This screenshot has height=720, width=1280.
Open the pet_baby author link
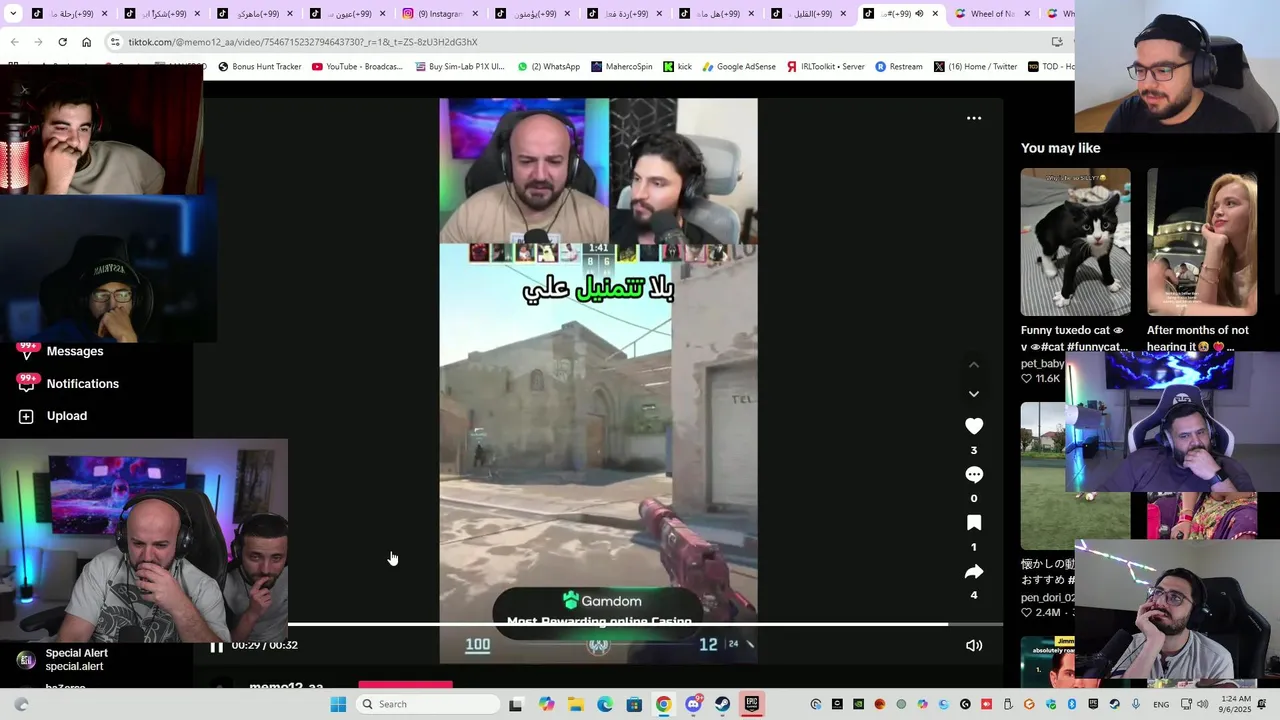[1043, 364]
